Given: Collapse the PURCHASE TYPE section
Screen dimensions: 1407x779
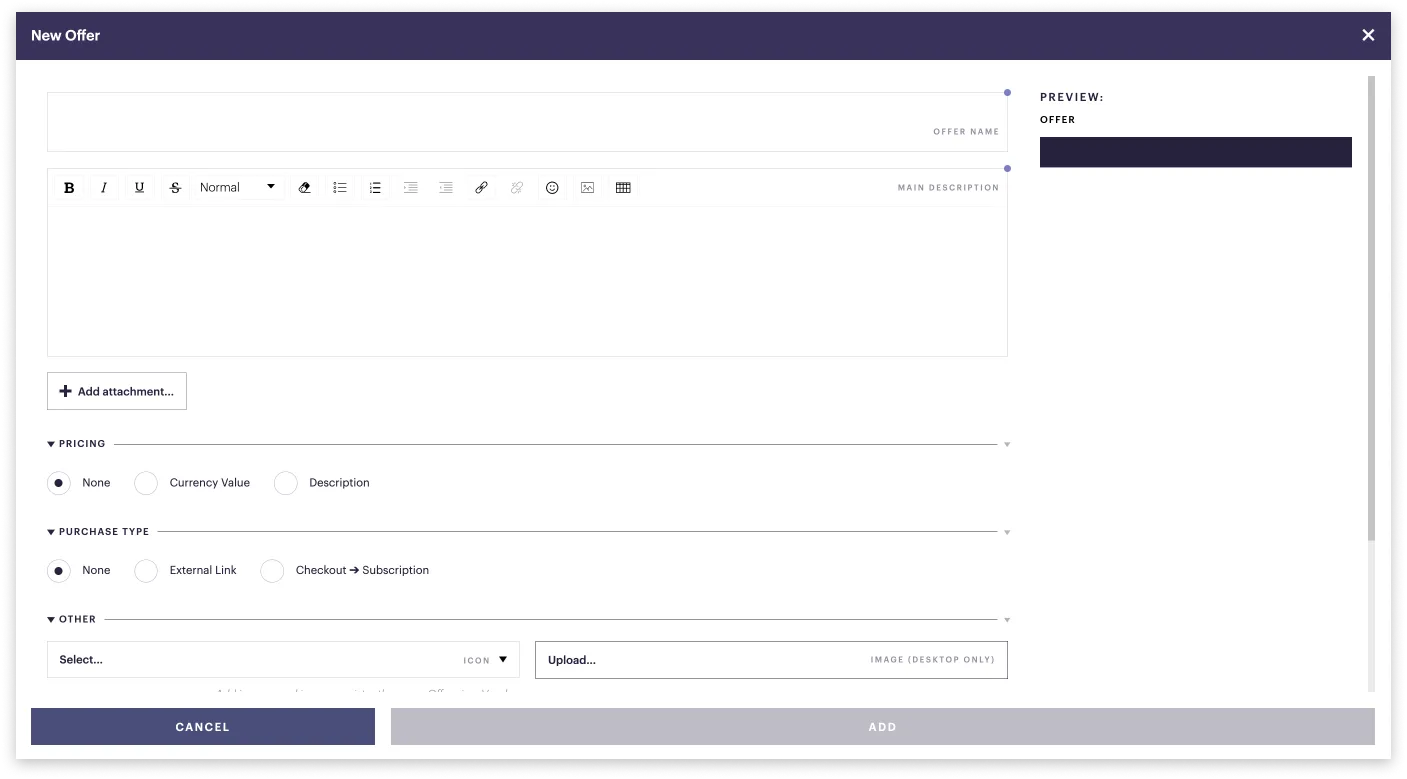Looking at the screenshot, I should tap(51, 532).
